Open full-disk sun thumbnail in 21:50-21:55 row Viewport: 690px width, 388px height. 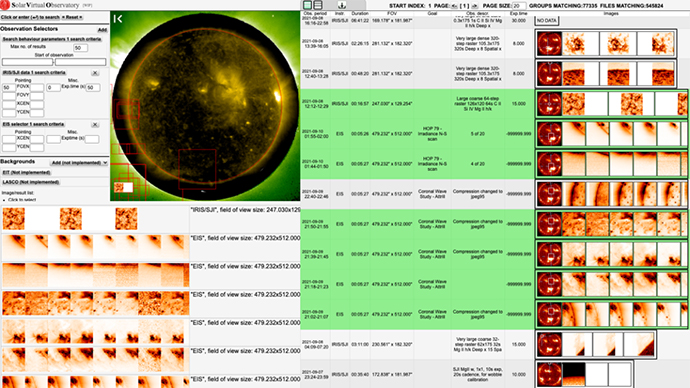[x=549, y=224]
